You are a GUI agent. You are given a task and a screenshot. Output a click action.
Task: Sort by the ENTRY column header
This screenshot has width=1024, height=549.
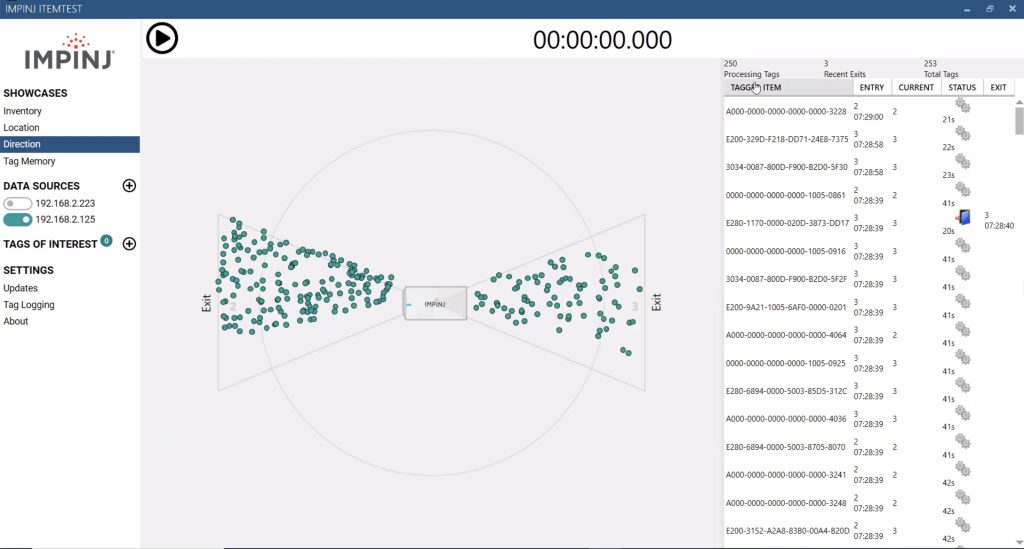(x=871, y=87)
